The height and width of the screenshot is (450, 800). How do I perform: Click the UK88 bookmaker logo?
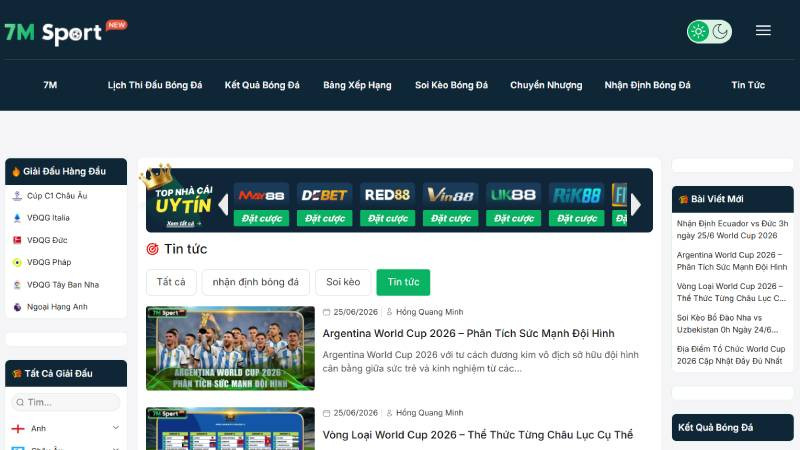click(x=514, y=195)
